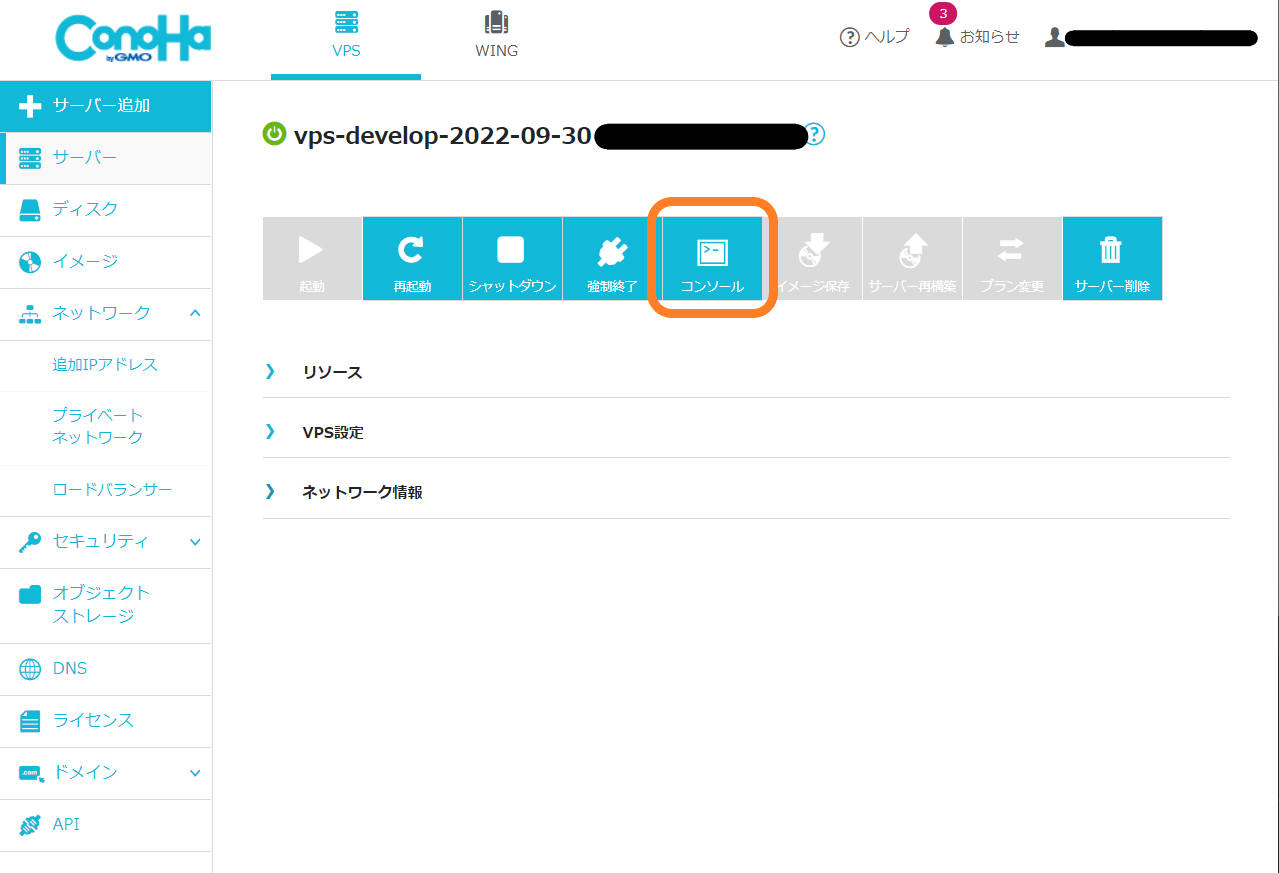
Task: Expand the セキュリティ sidebar menu
Action: [x=195, y=542]
